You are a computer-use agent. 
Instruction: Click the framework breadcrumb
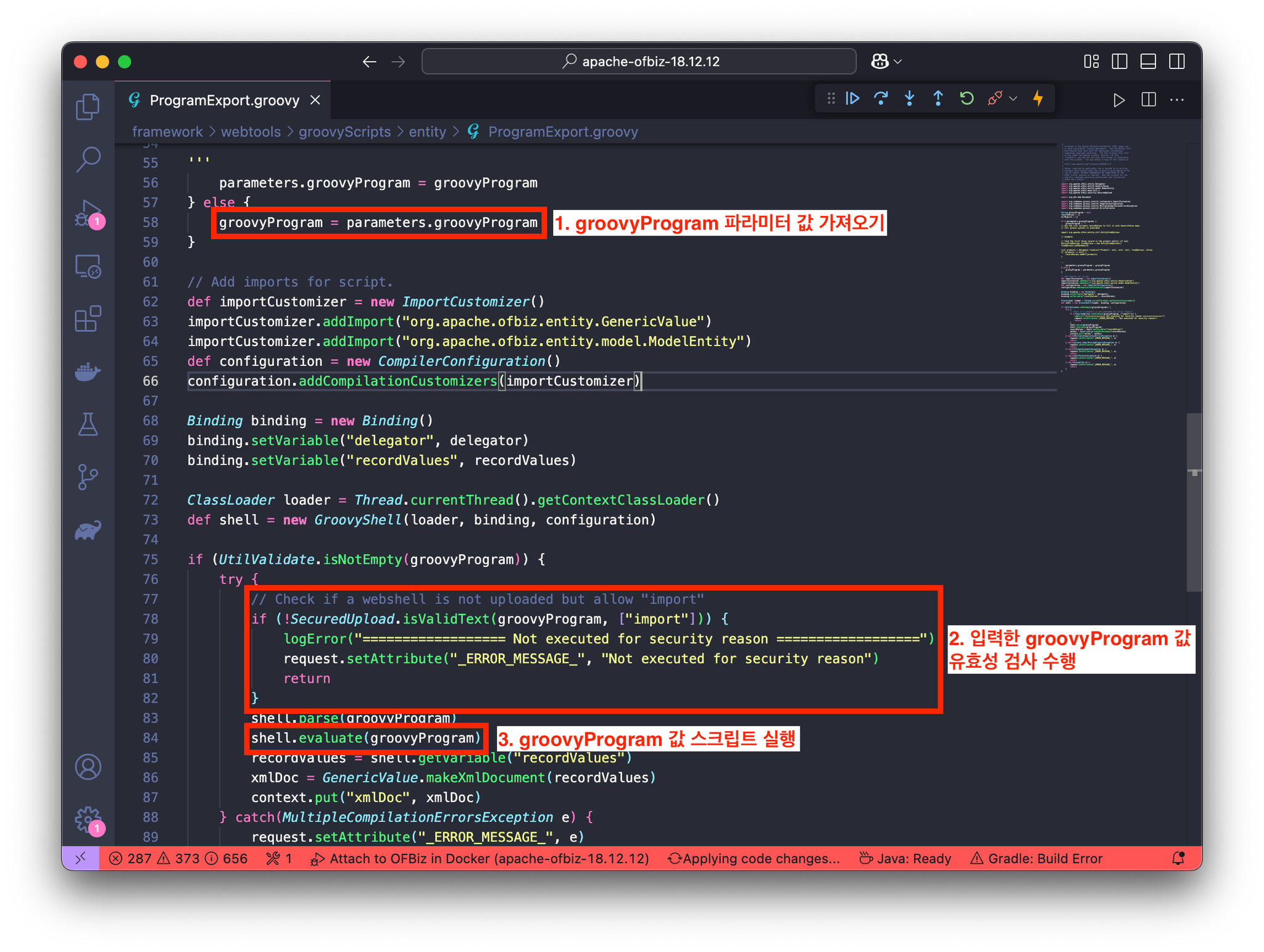(167, 131)
